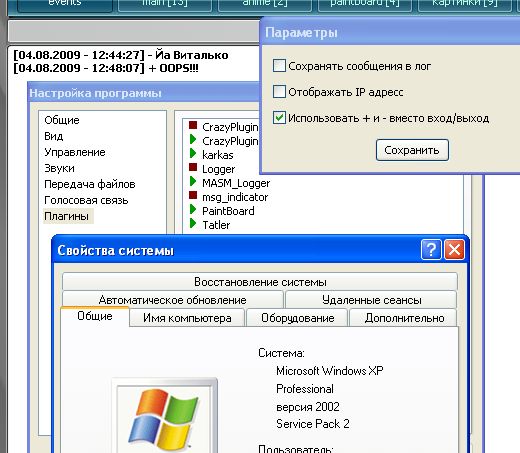Click the Windows XP logo image
The width and height of the screenshot is (520, 453).
[x=164, y=418]
